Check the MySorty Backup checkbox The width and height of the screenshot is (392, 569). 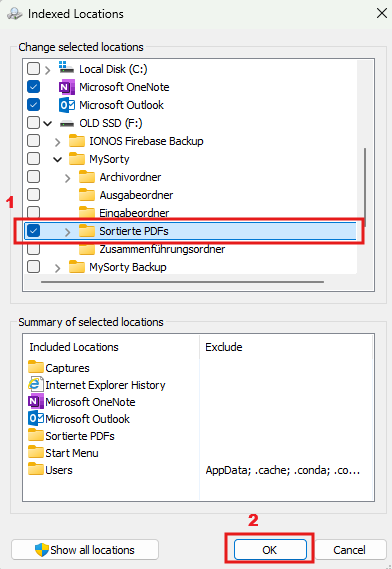33,267
